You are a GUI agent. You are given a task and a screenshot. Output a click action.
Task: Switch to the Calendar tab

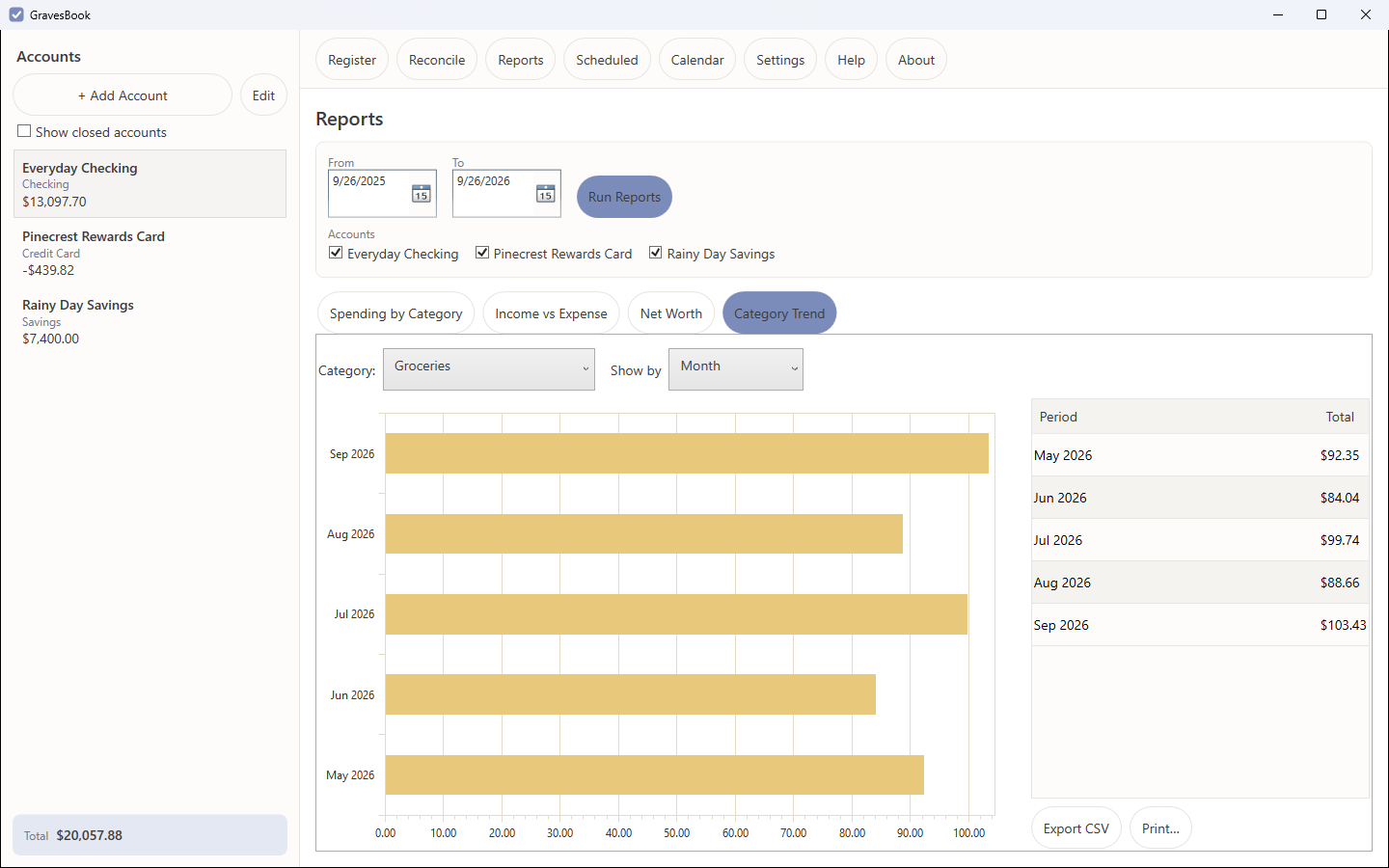(697, 60)
